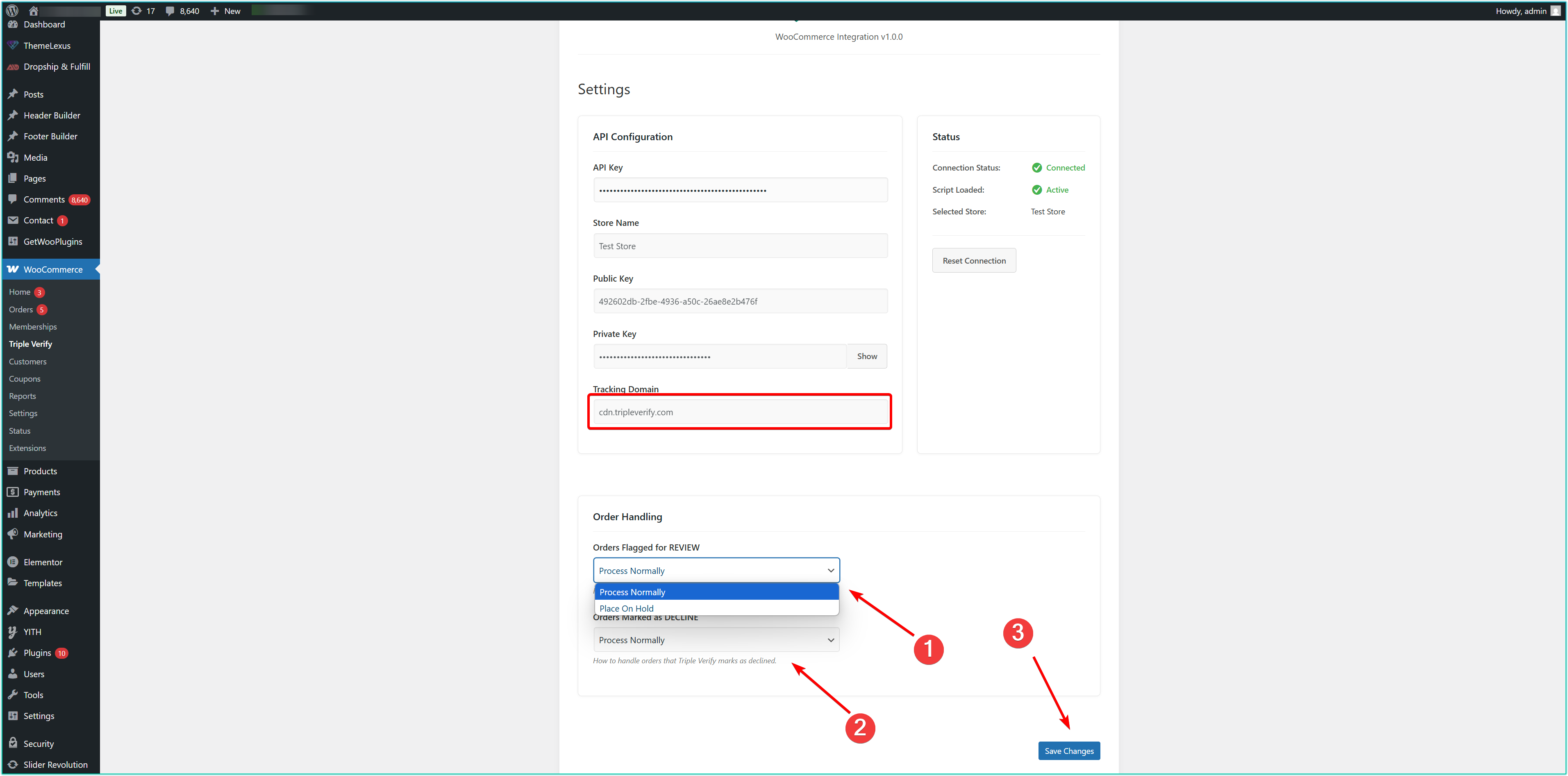This screenshot has height=776, width=1568.
Task: Open Analytics bar chart icon
Action: 13,513
